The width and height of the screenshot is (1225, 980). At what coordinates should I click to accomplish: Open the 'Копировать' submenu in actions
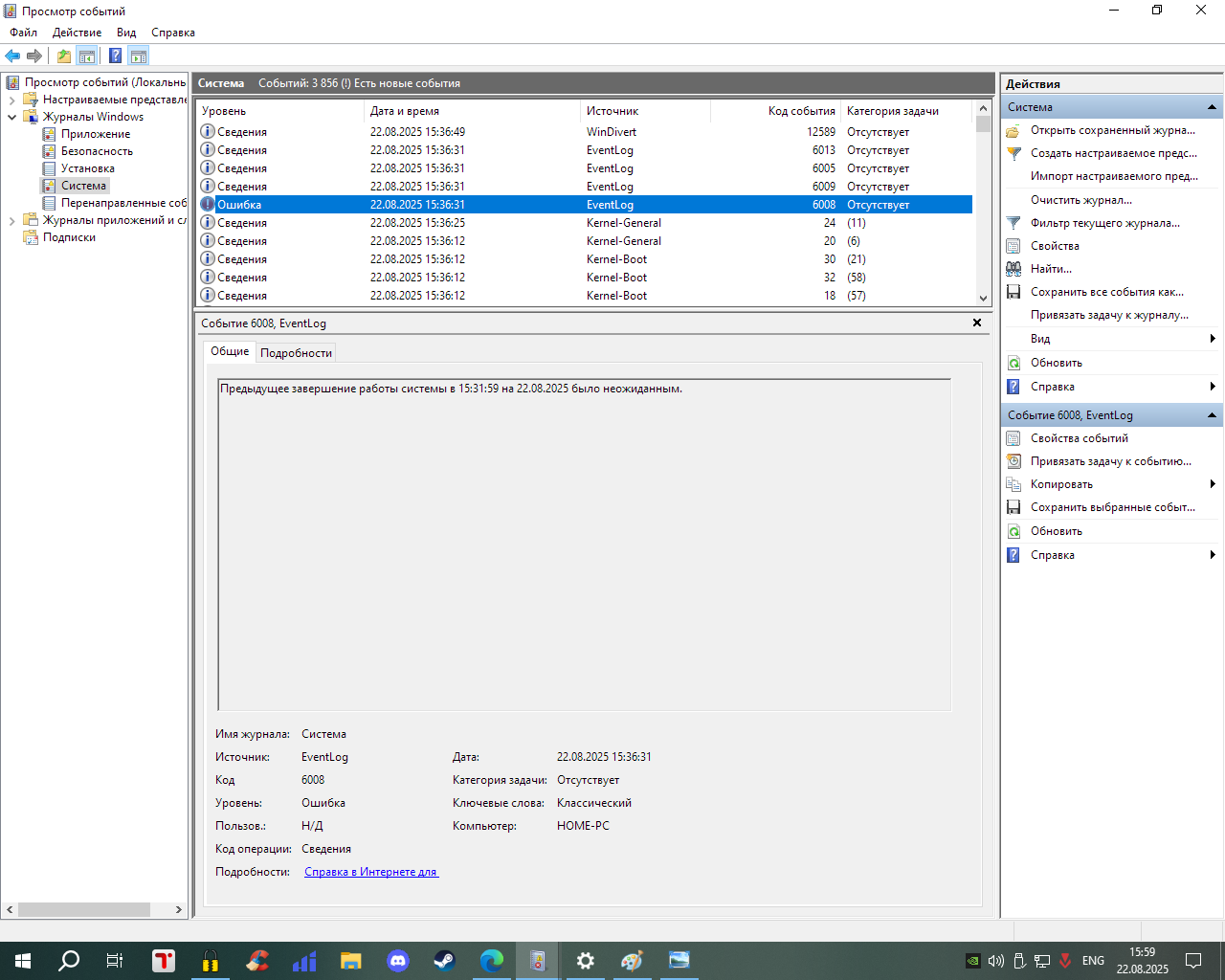pyautogui.click(x=1110, y=484)
